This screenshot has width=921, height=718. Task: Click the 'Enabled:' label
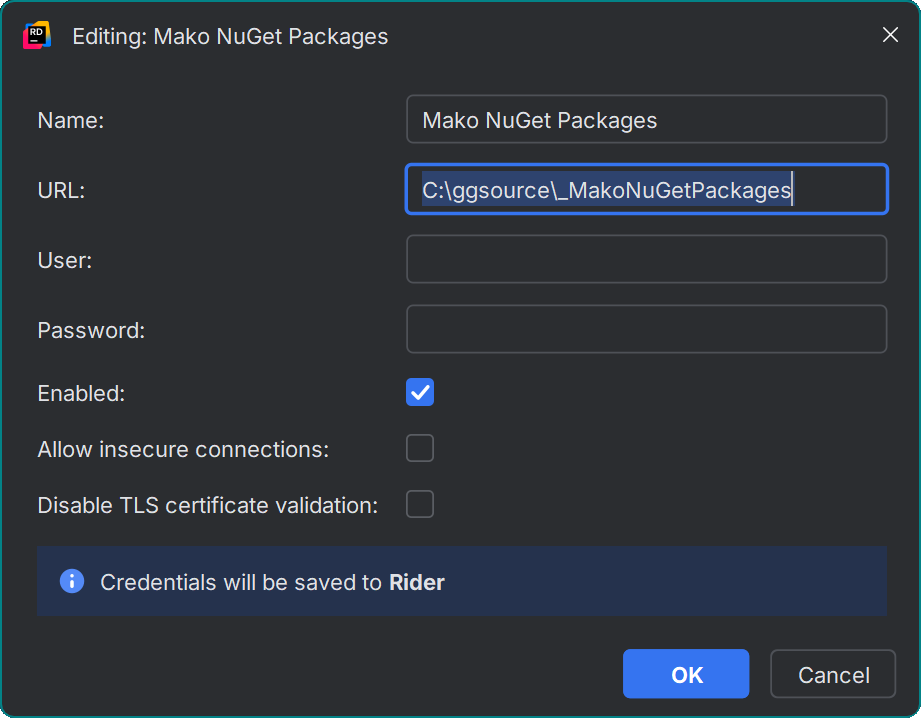click(x=81, y=393)
